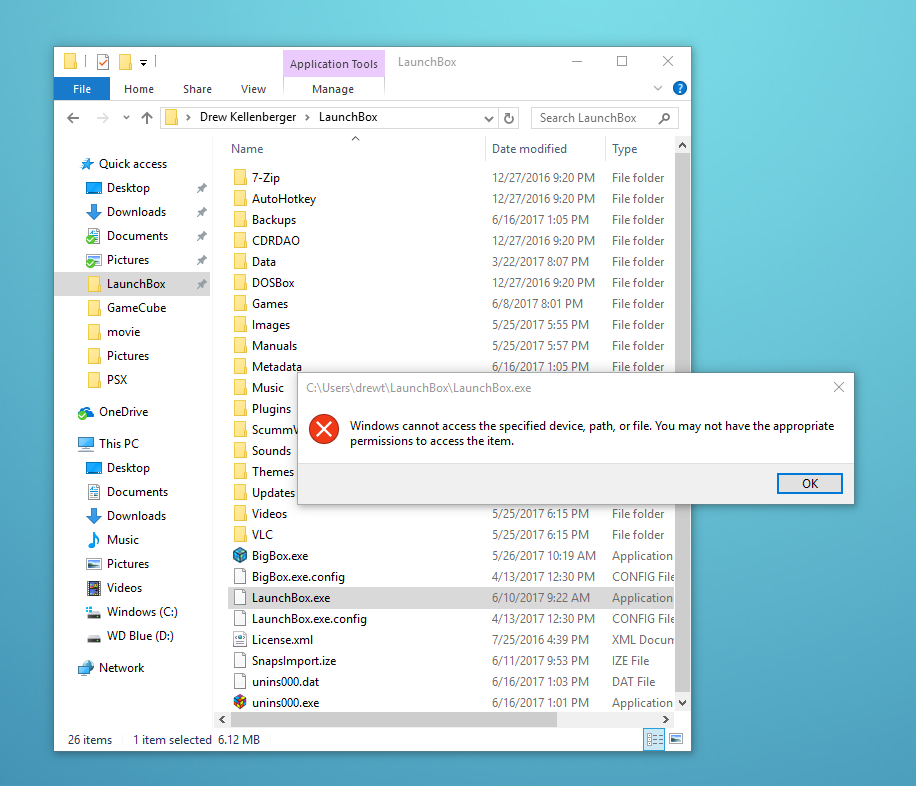
Task: Switch to the View ribbon tab
Action: click(254, 89)
